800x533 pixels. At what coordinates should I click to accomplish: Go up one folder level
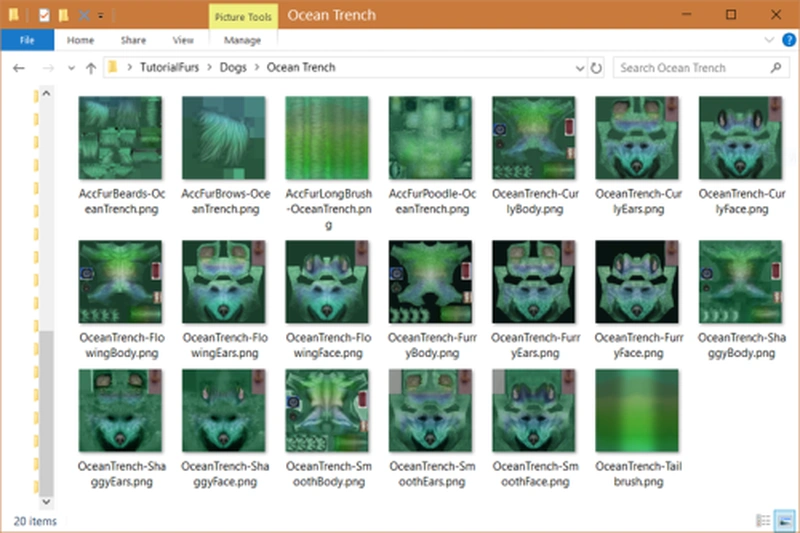coord(91,68)
